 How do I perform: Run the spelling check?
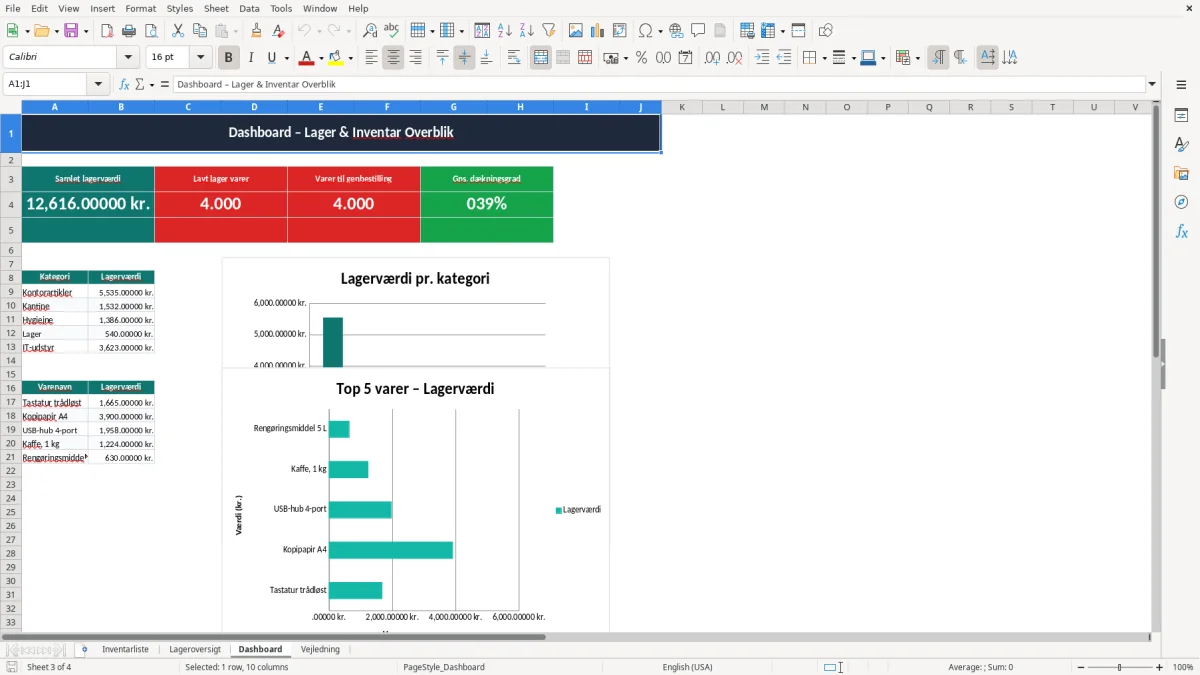pos(392,31)
